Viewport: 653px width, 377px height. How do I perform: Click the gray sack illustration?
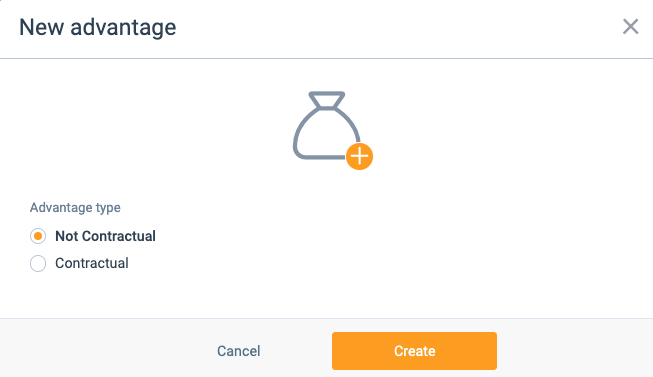tap(327, 125)
